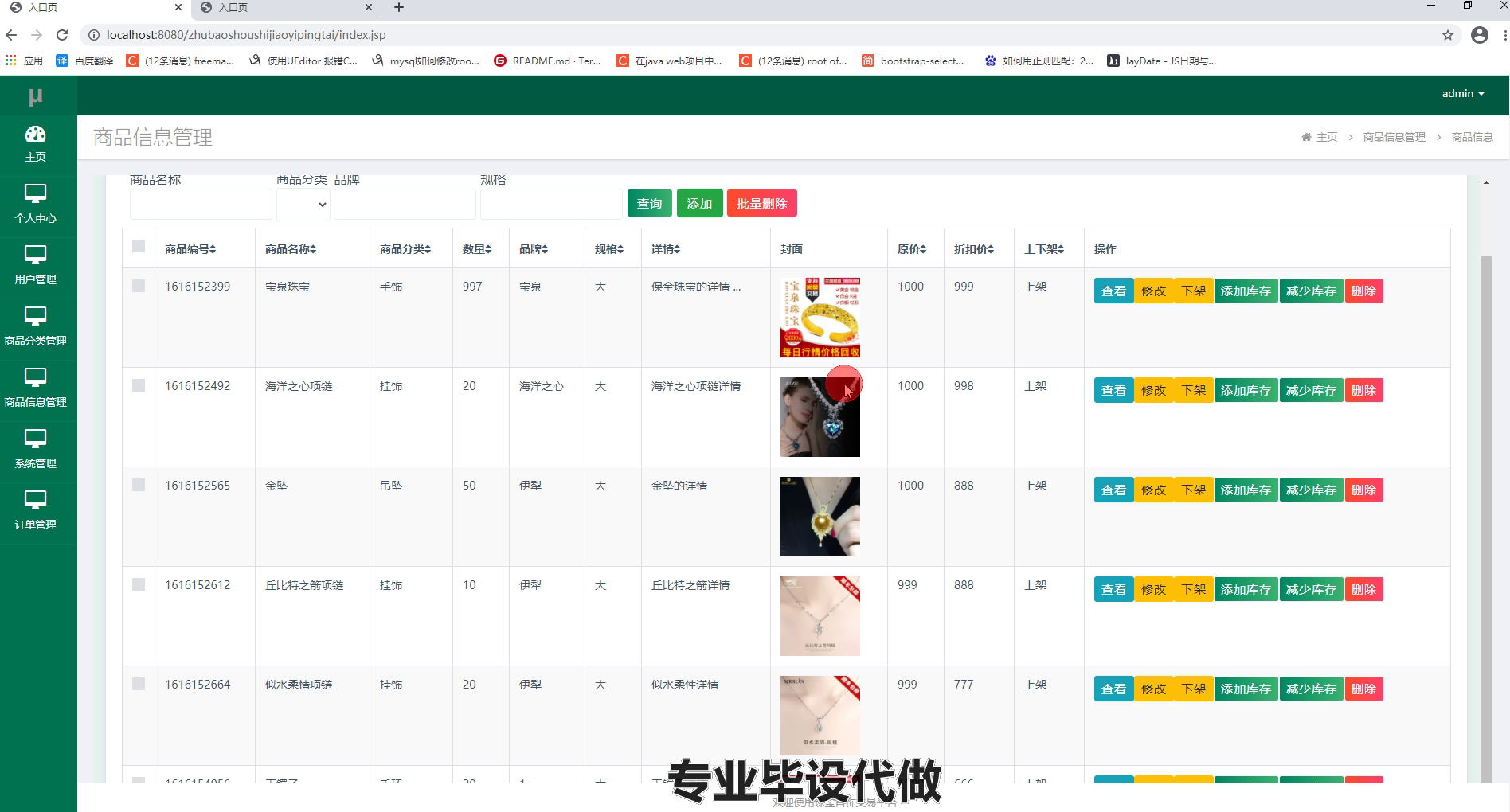This screenshot has height=812, width=1510.
Task: Tick the checkbox for product 1616152664
Action: pos(139,684)
